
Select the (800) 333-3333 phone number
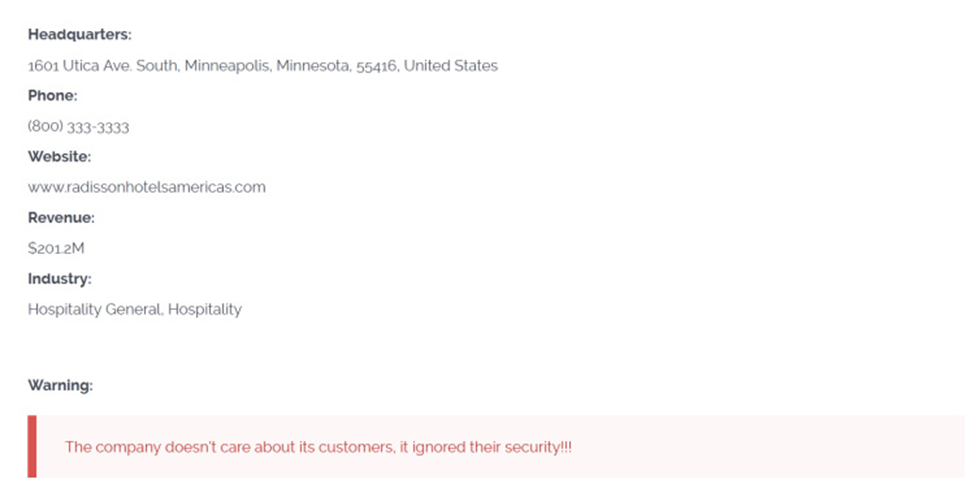coord(78,127)
